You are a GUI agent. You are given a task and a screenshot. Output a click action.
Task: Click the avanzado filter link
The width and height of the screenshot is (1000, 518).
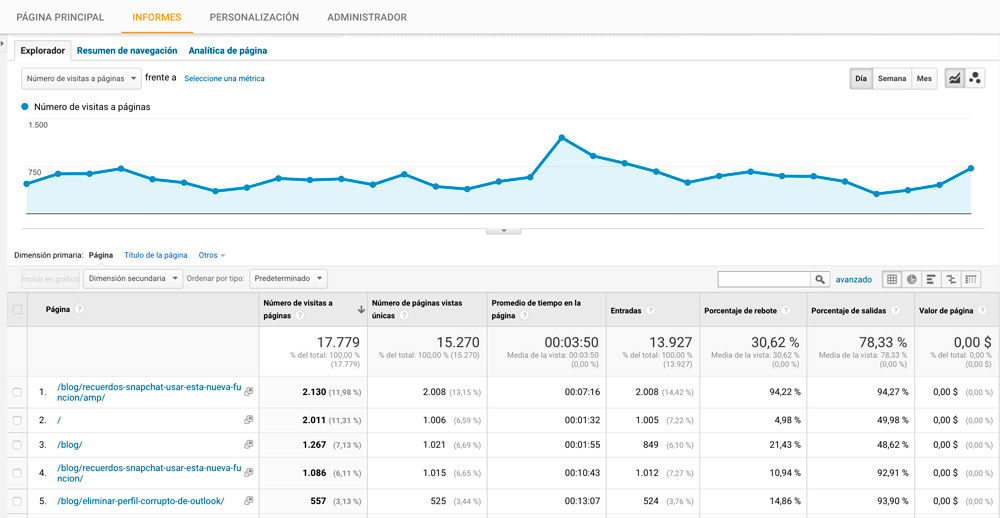(x=853, y=279)
